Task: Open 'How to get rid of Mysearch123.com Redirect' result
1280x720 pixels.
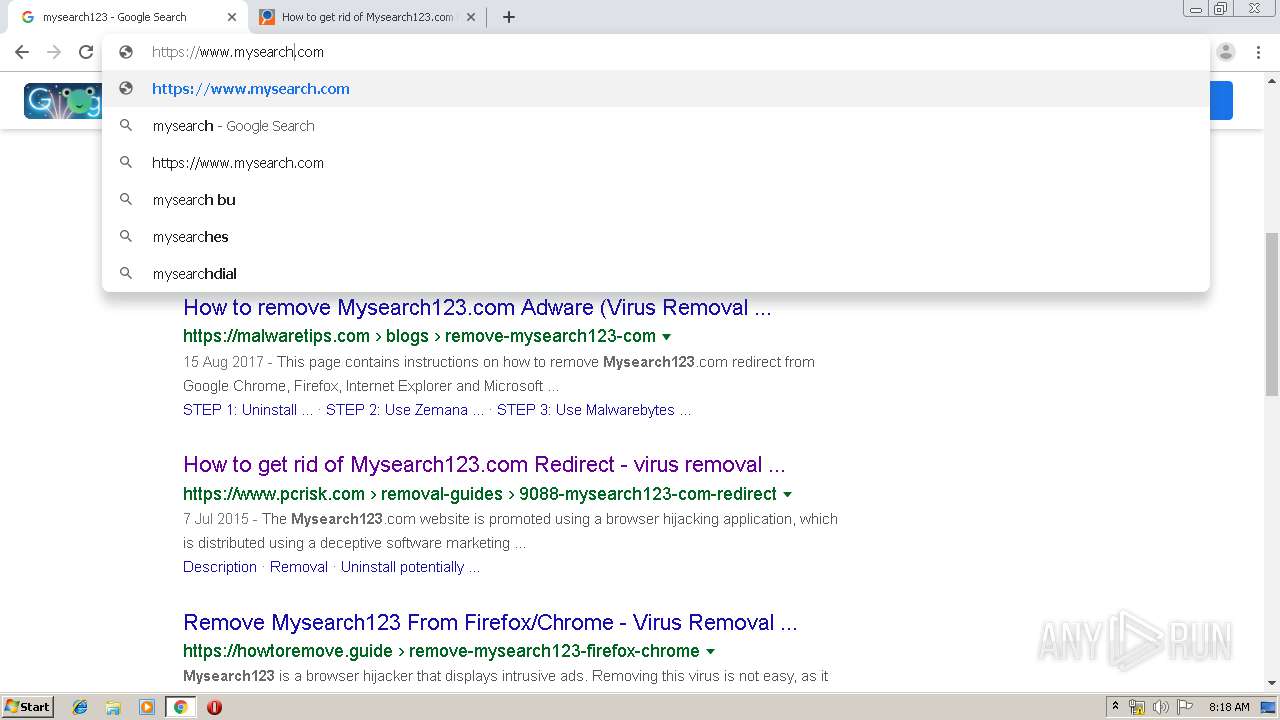Action: (x=484, y=464)
